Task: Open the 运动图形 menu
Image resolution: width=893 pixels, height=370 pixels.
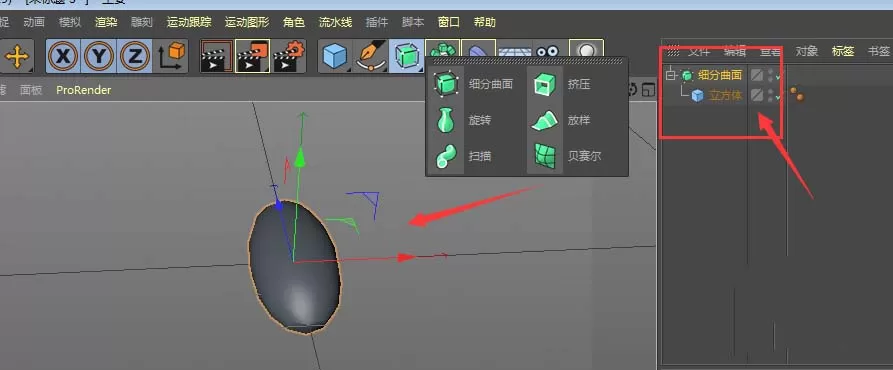Action: [247, 22]
